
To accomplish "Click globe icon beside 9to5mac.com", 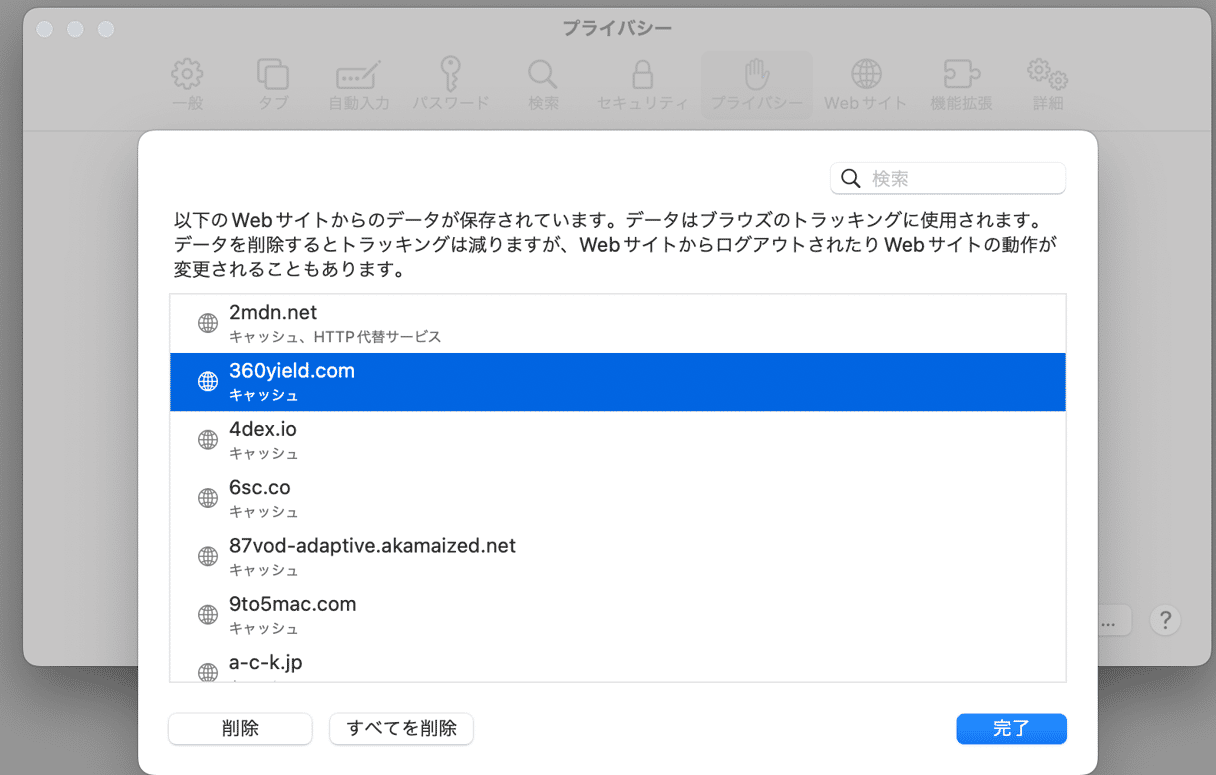I will pos(208,615).
